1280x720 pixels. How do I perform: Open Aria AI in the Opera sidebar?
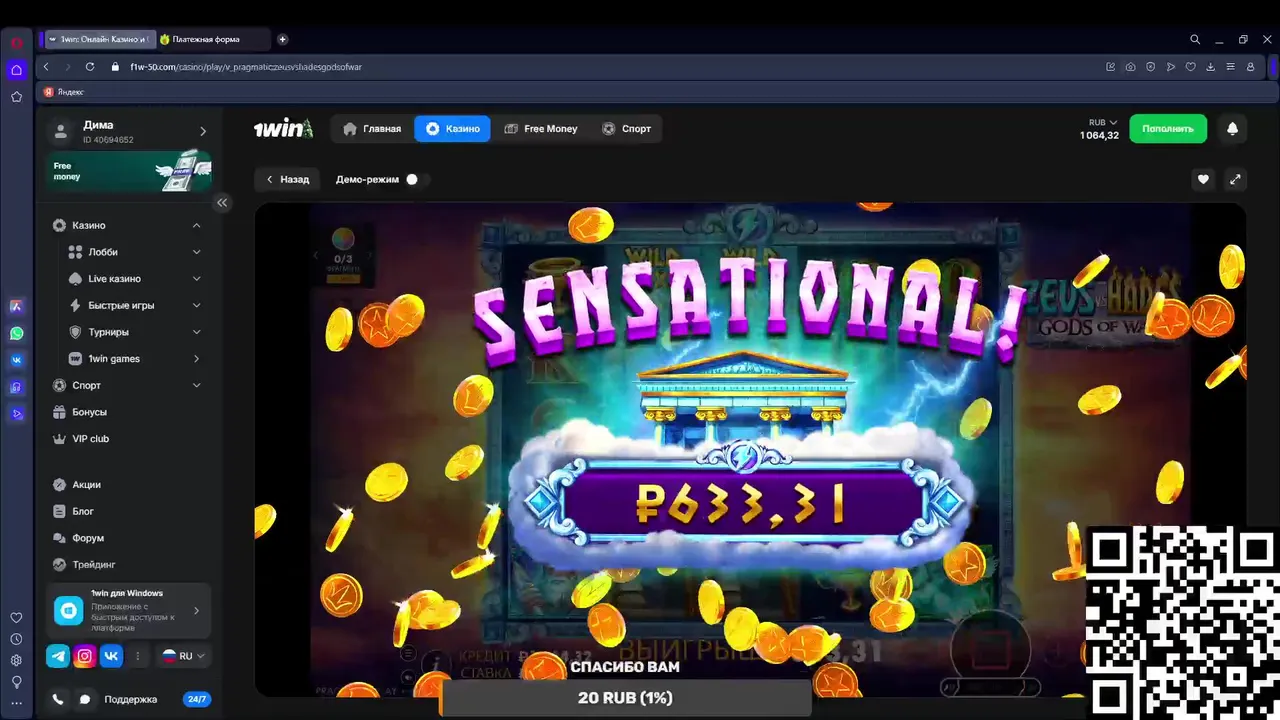pyautogui.click(x=16, y=306)
